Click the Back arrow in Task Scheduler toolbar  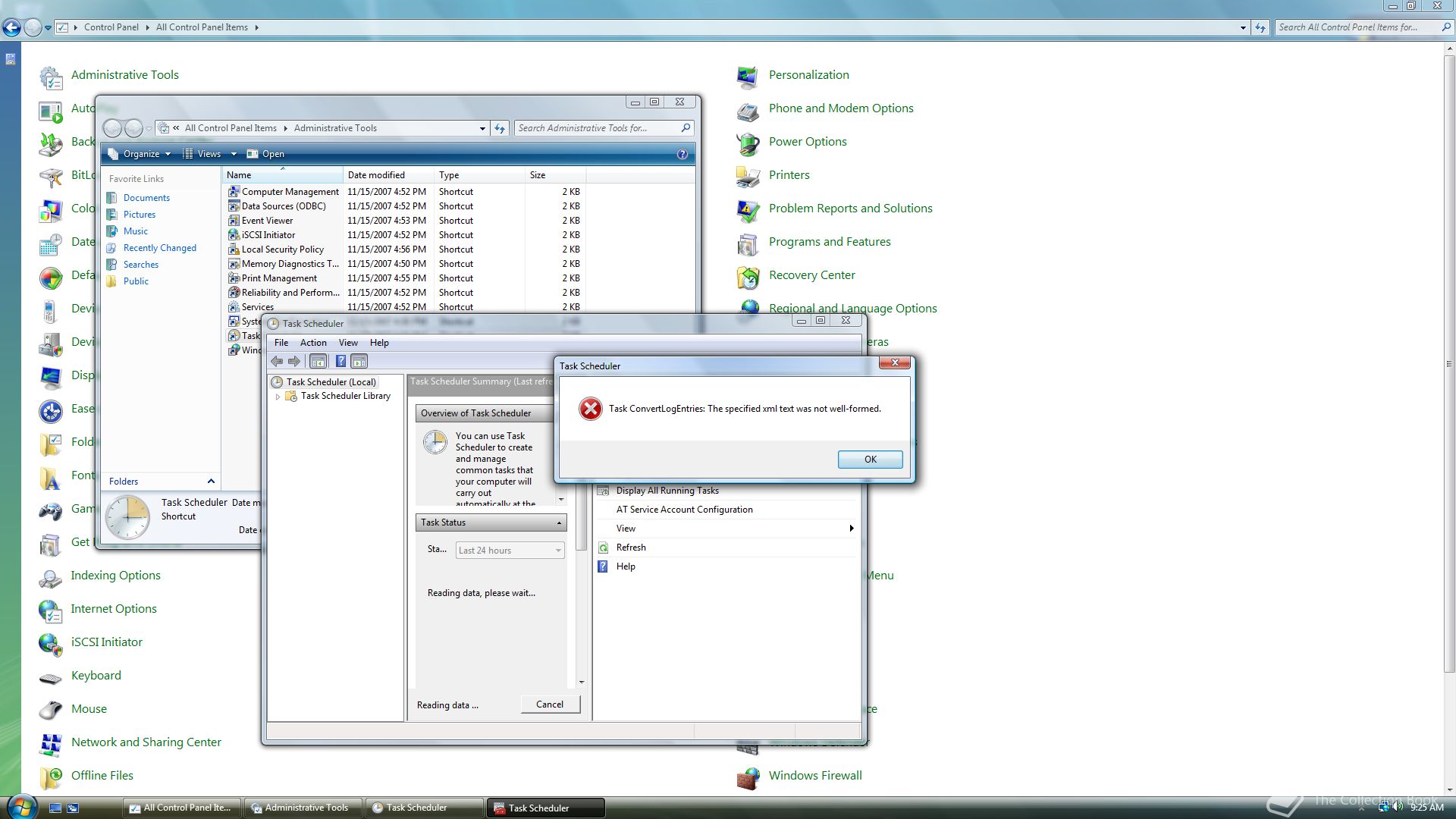pyautogui.click(x=278, y=361)
